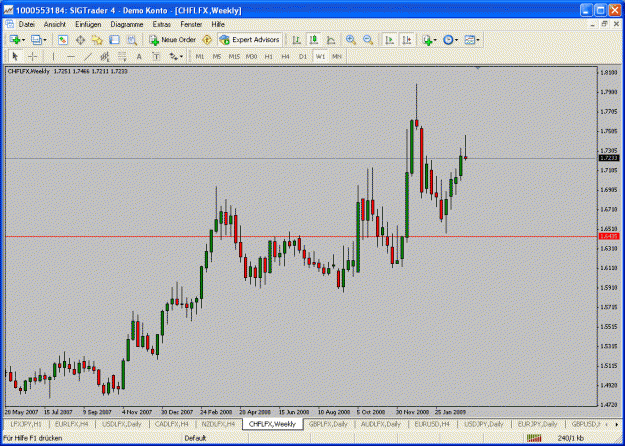This screenshot has height=446, width=625.
Task: Click the arrows objects tool icon
Action: click(x=173, y=57)
